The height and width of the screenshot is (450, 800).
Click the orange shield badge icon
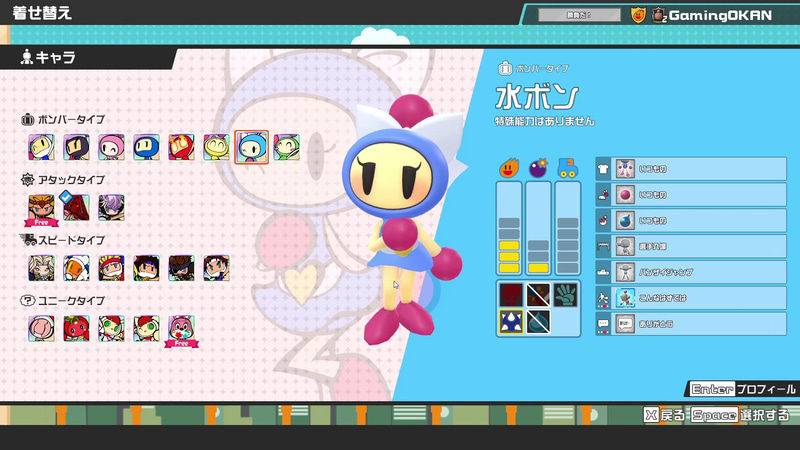[x=638, y=15]
